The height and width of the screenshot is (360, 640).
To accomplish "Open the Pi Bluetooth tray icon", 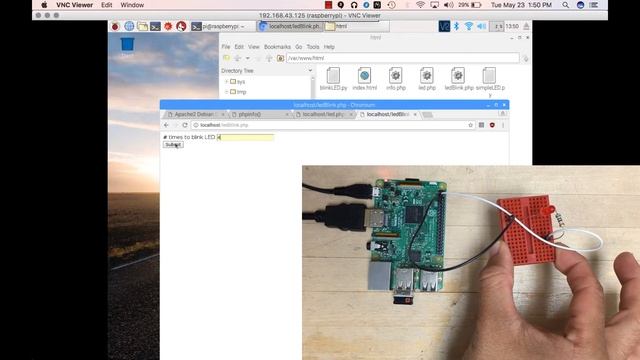I will click(x=456, y=27).
